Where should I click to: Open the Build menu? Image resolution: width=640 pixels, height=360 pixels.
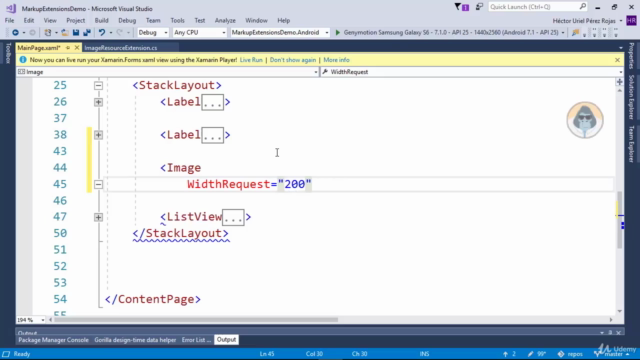101,20
